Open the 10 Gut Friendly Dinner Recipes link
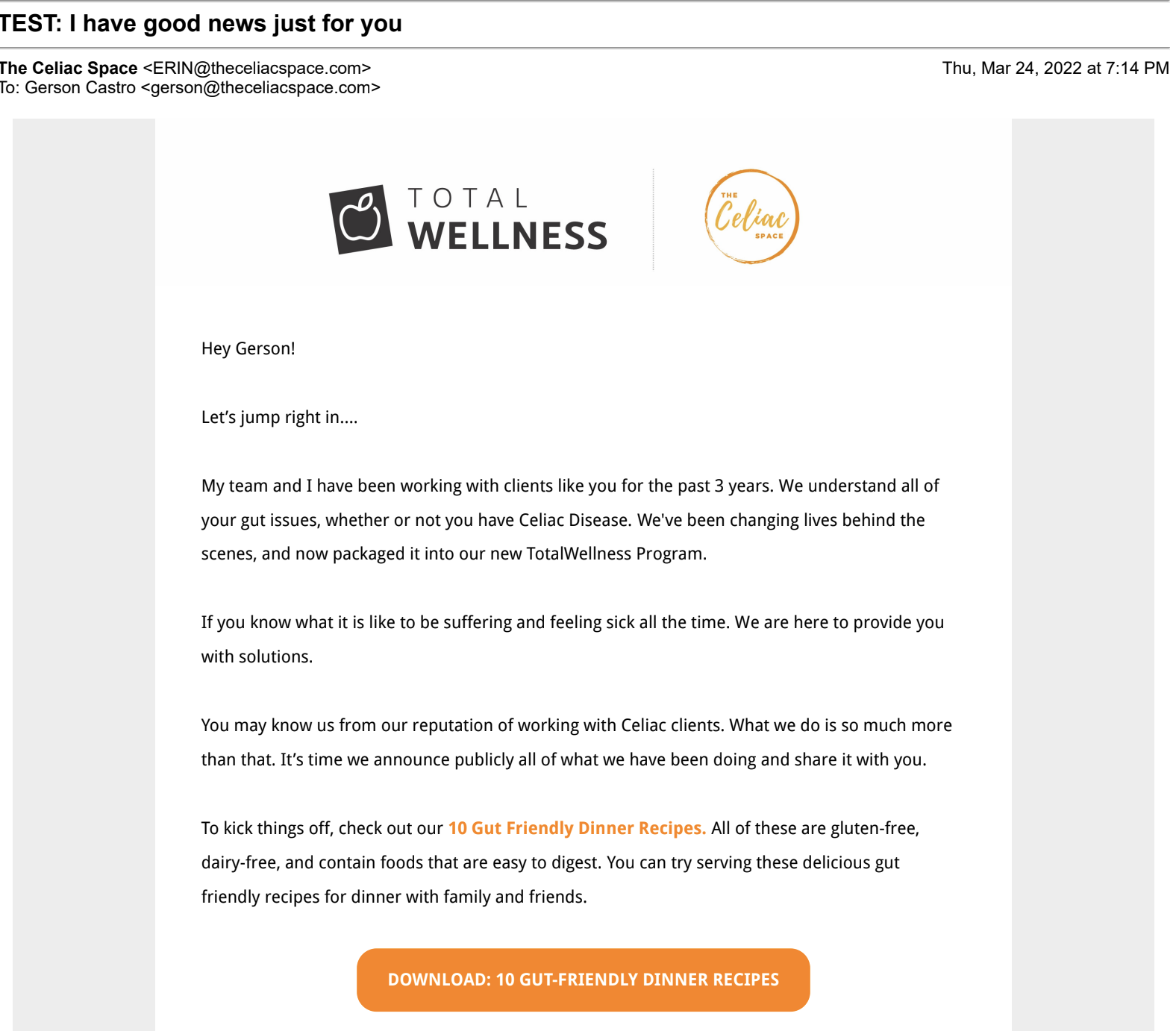 pos(576,828)
